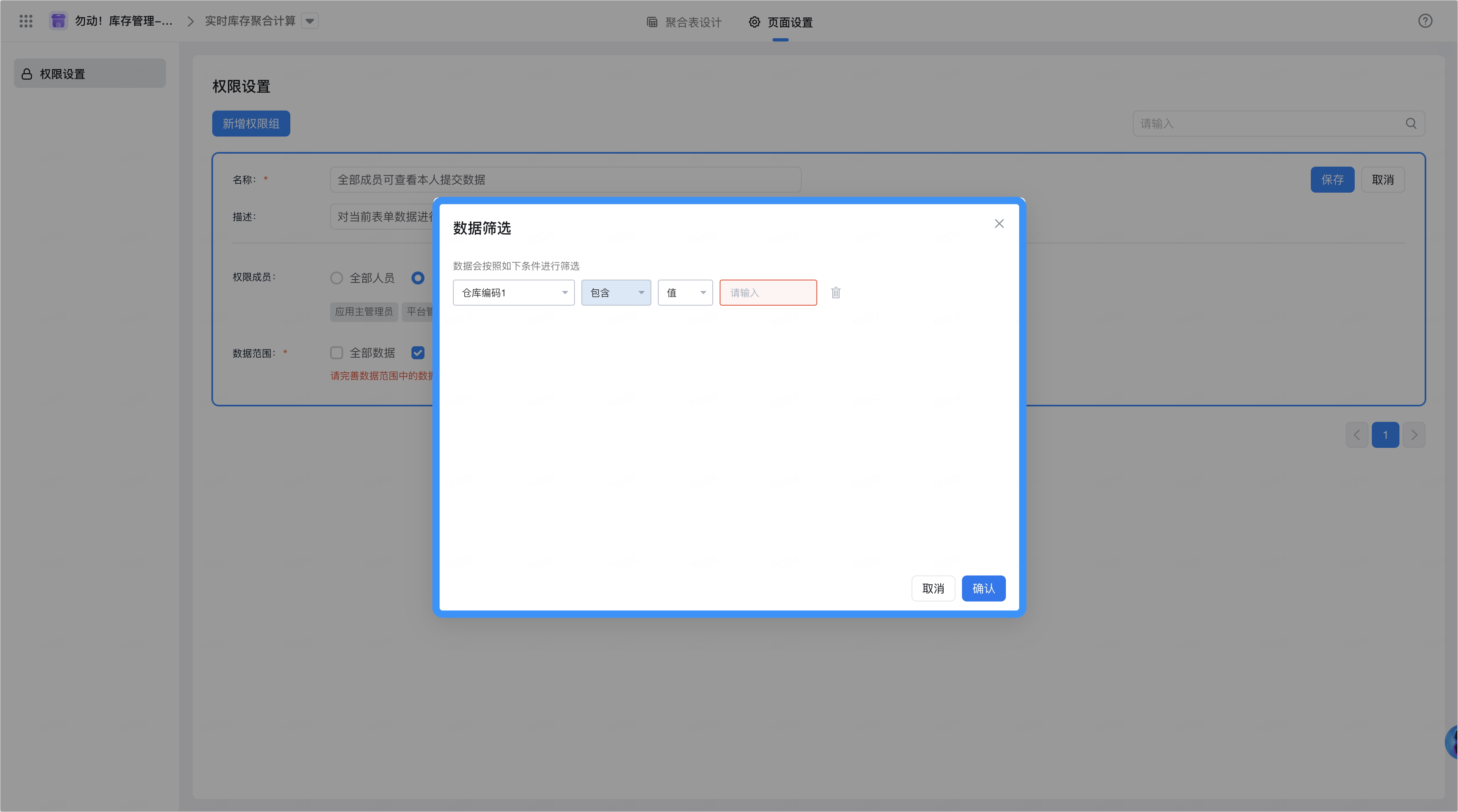Delete the filter condition with trash icon
Image resolution: width=1458 pixels, height=812 pixels.
click(x=836, y=293)
